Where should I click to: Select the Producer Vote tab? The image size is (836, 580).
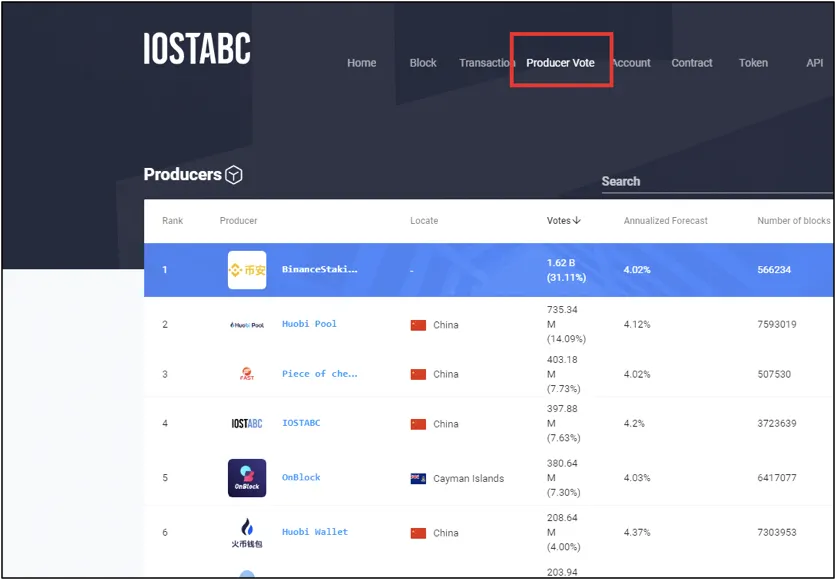coord(560,63)
